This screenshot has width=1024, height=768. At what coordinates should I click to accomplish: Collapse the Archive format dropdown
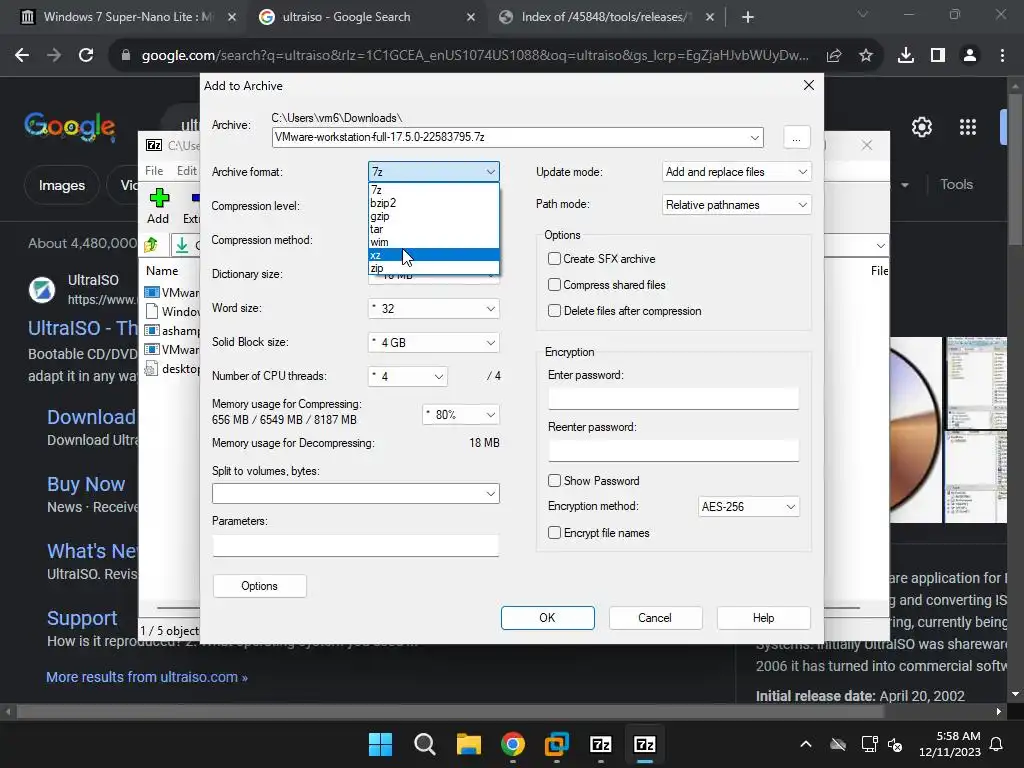[x=434, y=172]
